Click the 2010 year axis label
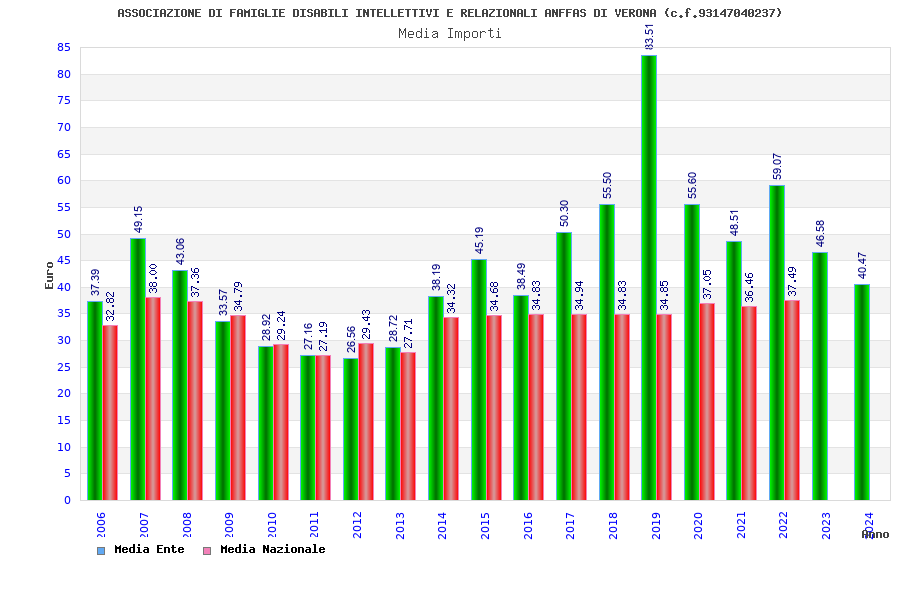The width and height of the screenshot is (900, 600). click(271, 525)
